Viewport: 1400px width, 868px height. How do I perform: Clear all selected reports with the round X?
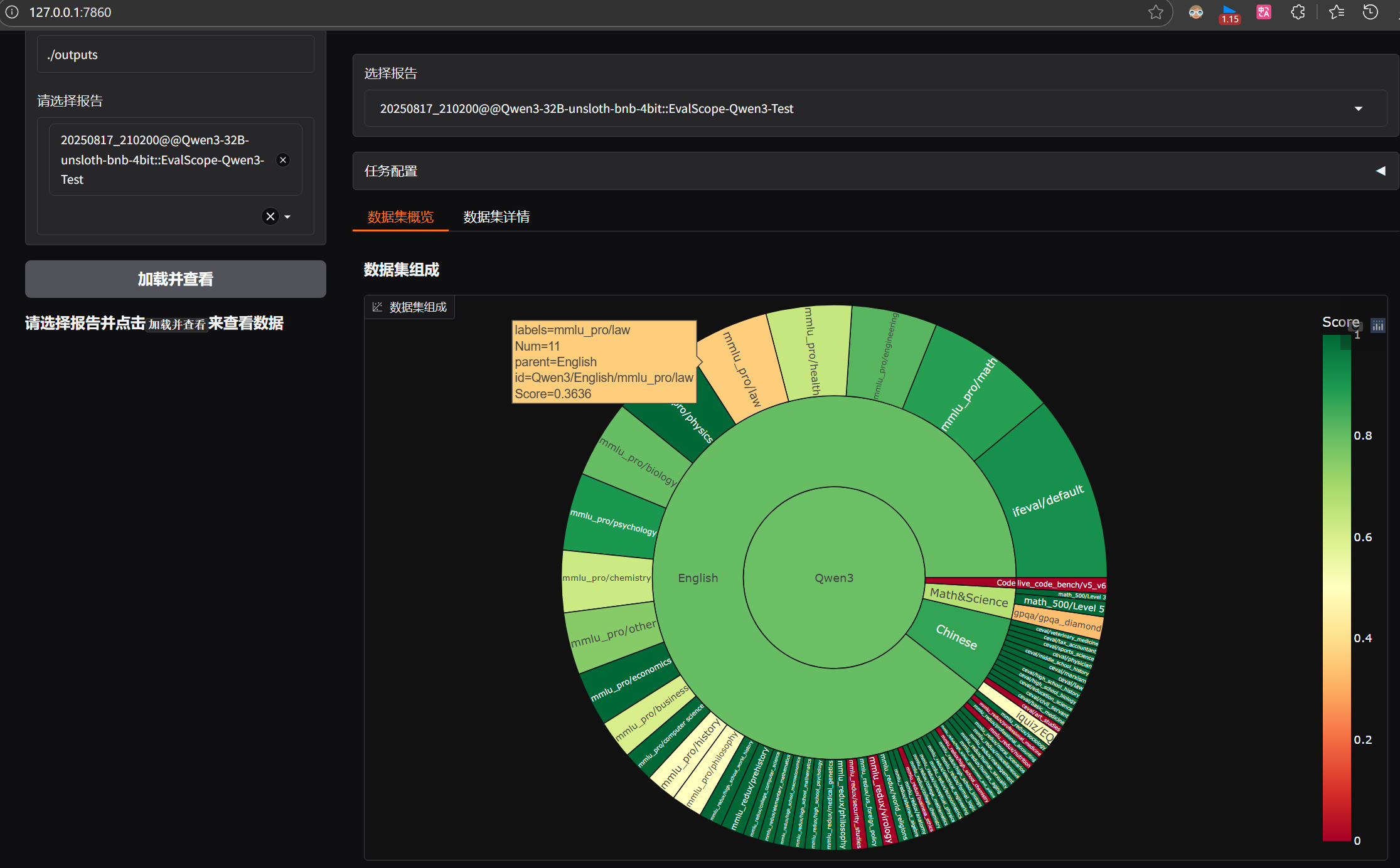(x=270, y=216)
